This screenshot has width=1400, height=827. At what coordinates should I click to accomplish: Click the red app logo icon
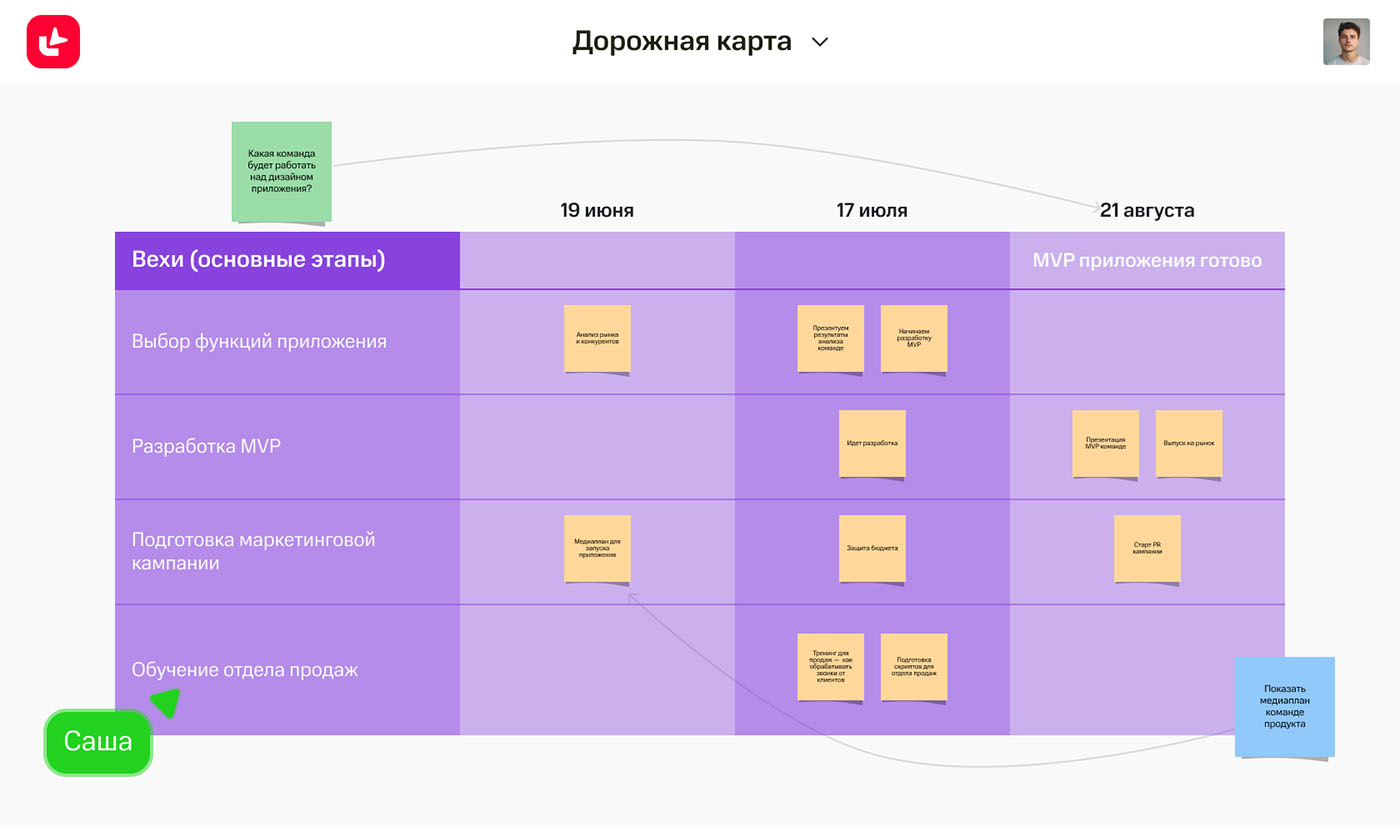pyautogui.click(x=53, y=42)
